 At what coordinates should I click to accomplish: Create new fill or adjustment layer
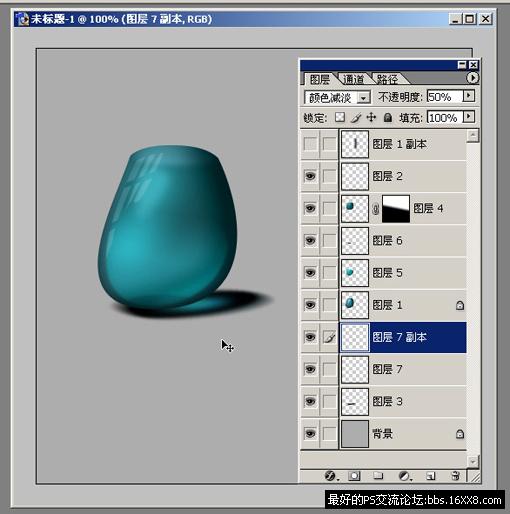404,476
